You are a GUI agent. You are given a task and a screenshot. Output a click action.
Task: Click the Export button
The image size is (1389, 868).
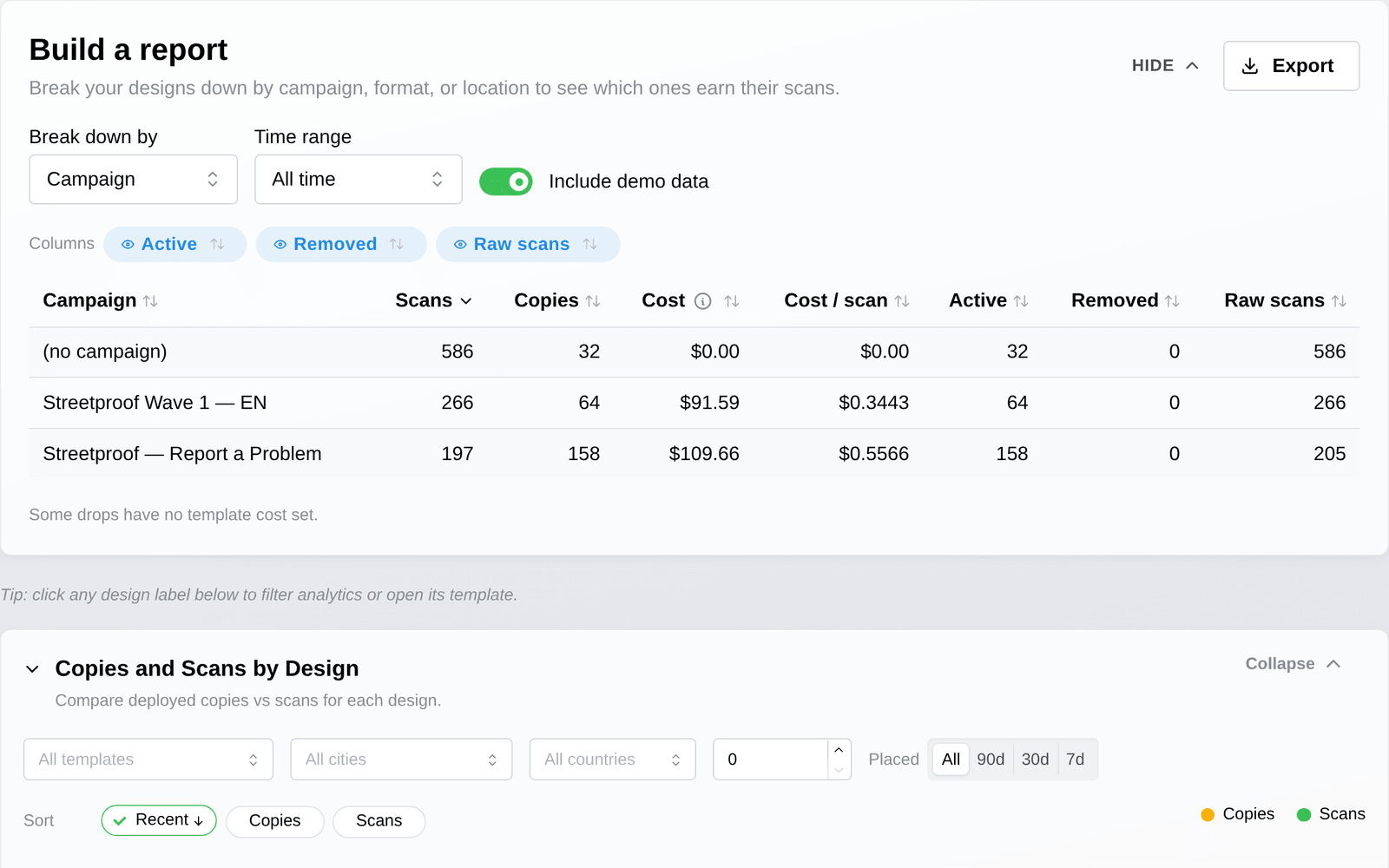pos(1292,66)
